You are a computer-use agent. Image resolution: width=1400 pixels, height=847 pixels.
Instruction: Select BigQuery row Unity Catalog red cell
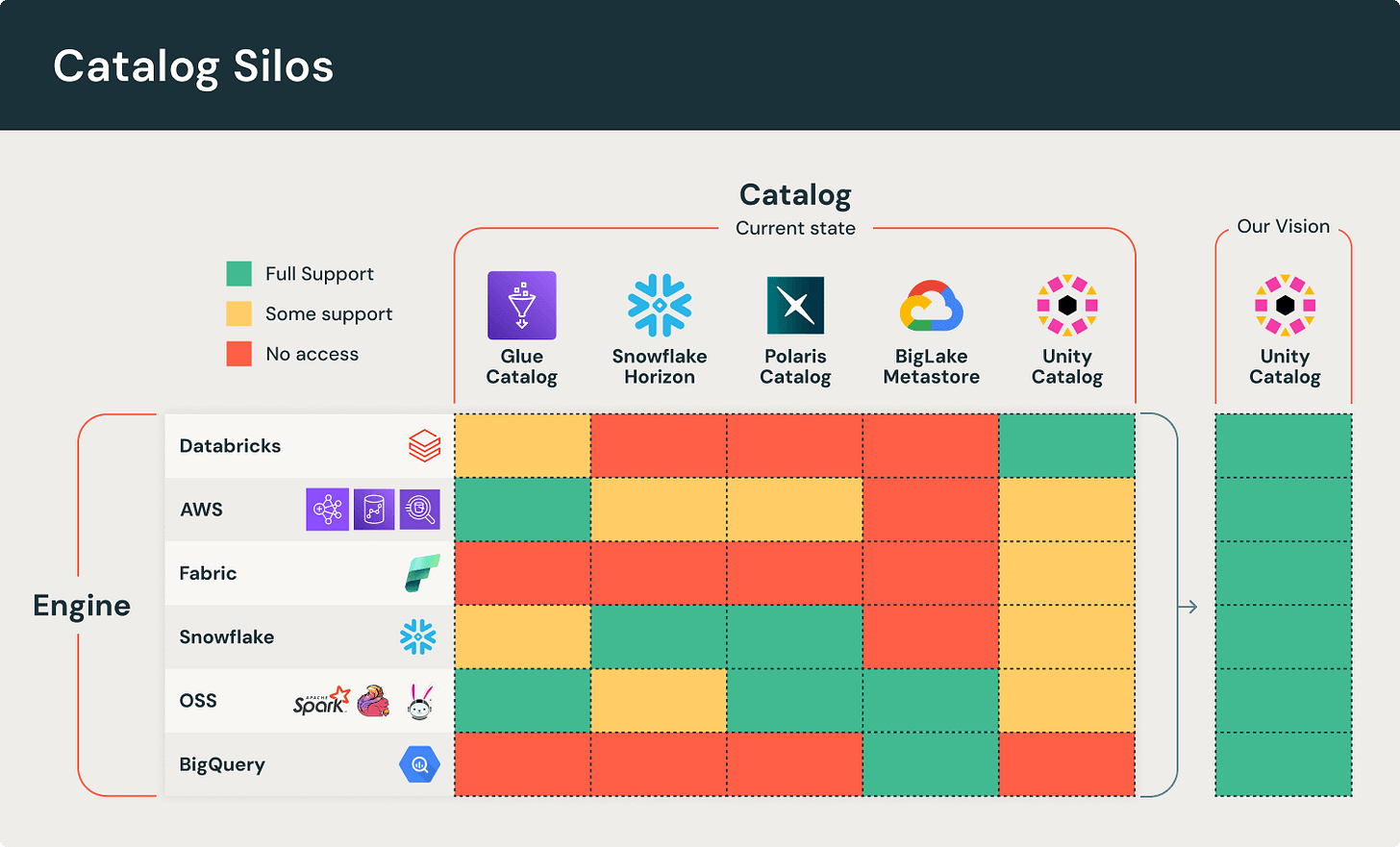point(1067,764)
